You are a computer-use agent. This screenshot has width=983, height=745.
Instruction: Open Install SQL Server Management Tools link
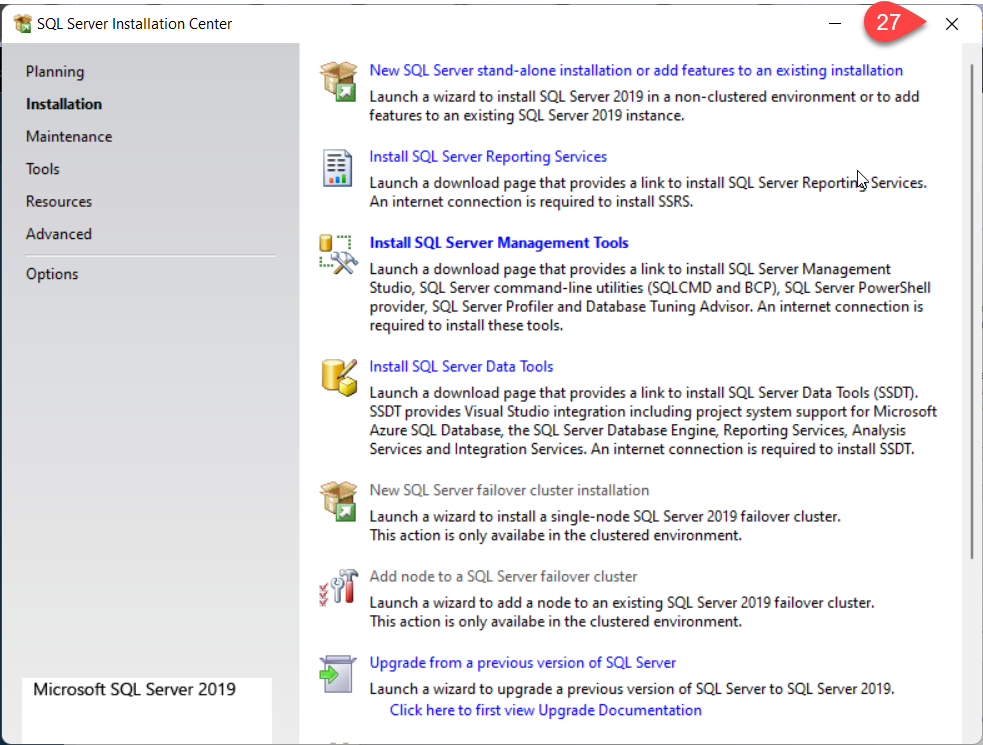498,243
